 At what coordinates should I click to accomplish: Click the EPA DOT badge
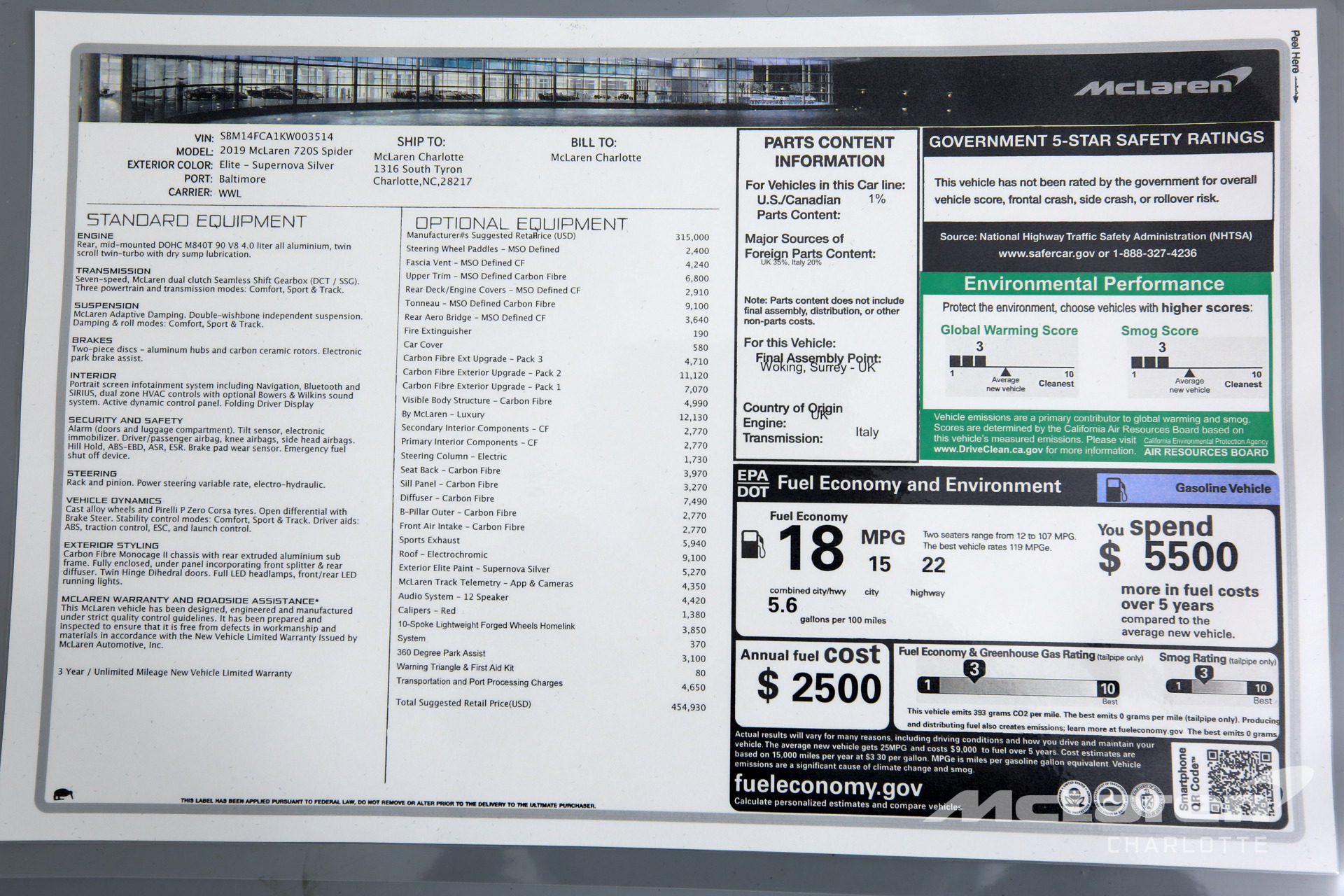tap(752, 484)
